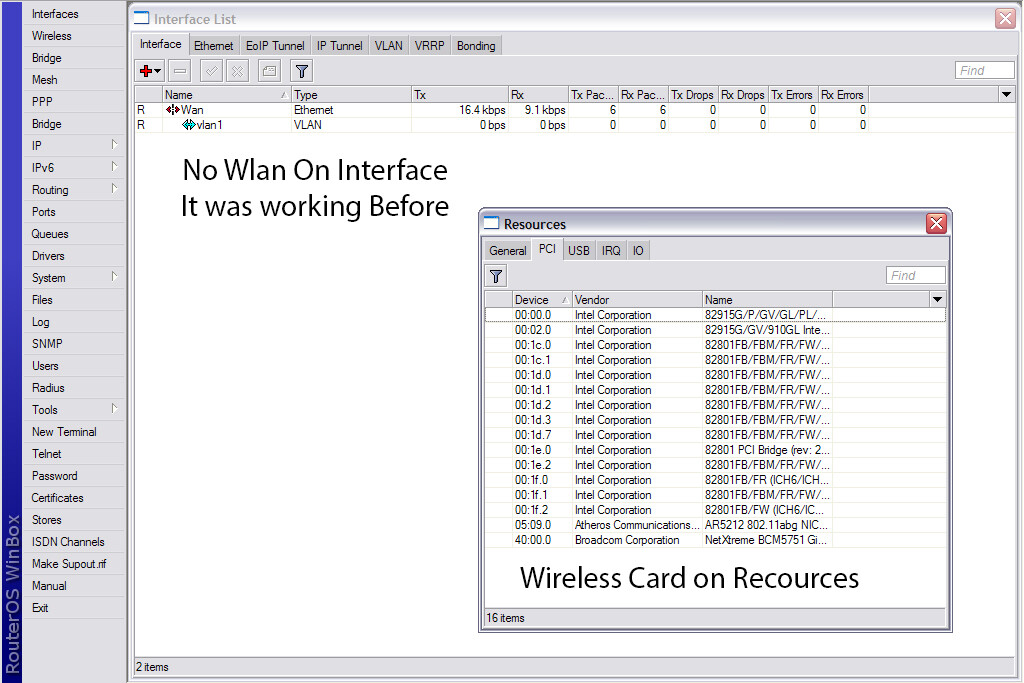Click the Find field in Resources window

pos(915,276)
